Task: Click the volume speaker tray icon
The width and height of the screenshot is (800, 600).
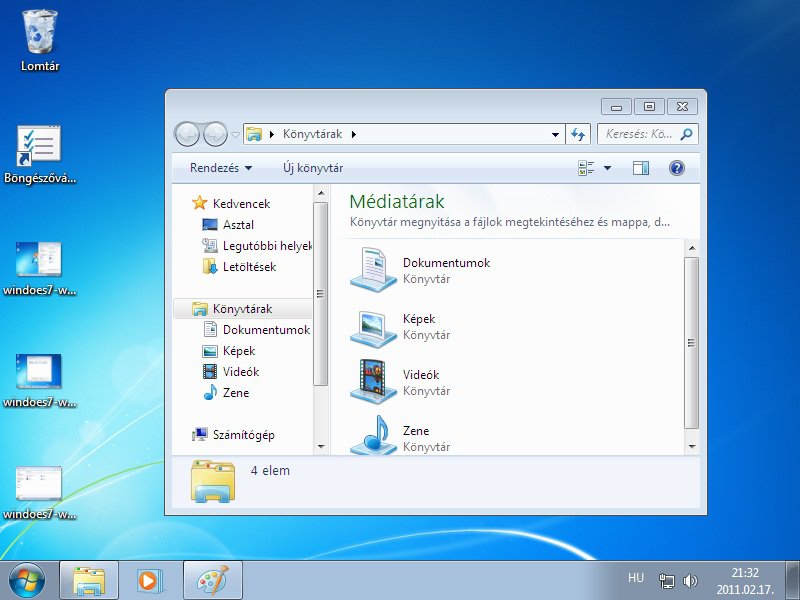Action: tap(690, 581)
